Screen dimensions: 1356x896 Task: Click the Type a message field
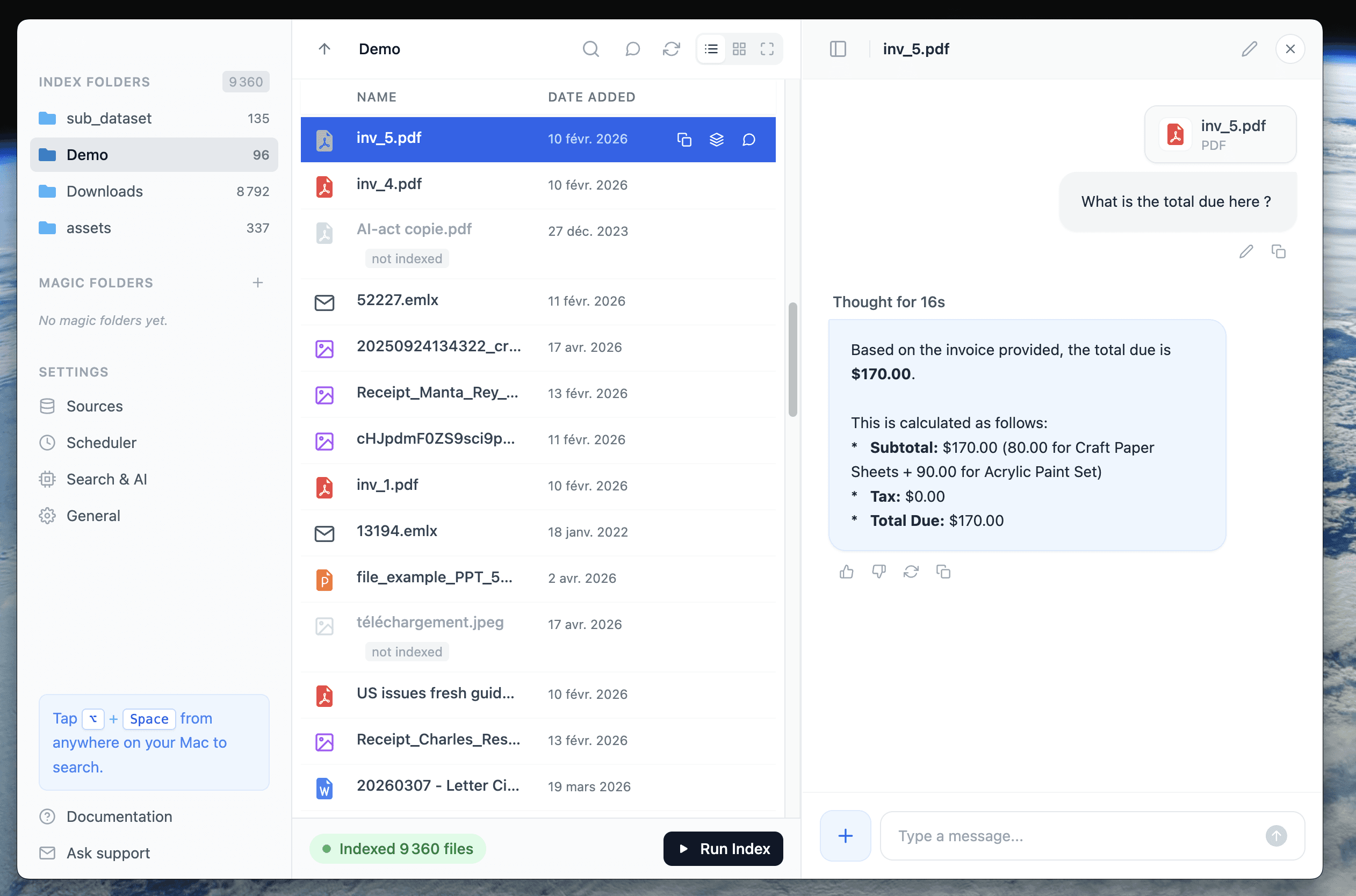pyautogui.click(x=1074, y=835)
